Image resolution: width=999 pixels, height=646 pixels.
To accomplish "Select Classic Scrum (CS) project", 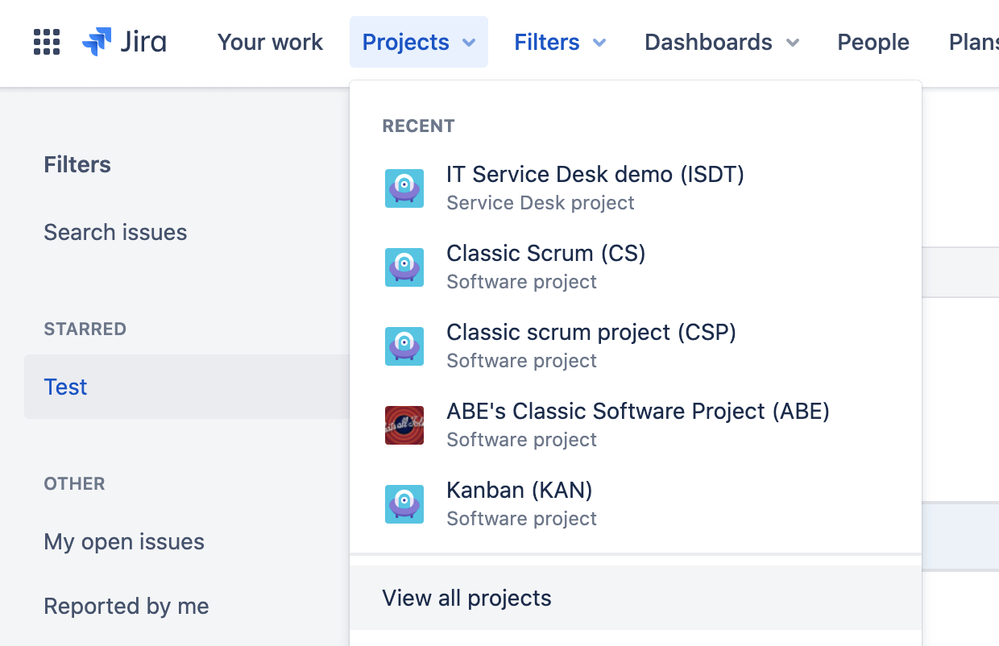I will 636,267.
